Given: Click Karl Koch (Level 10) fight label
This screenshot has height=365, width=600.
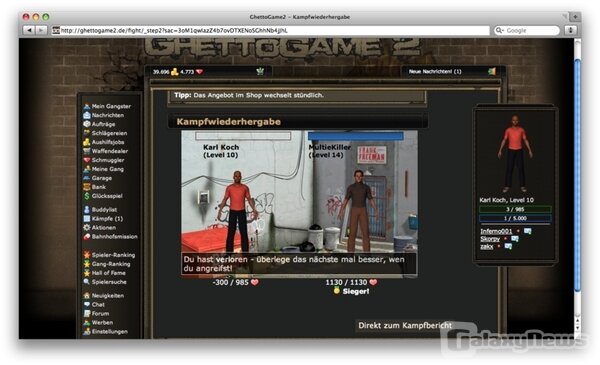Looking at the screenshot, I should point(221,151).
